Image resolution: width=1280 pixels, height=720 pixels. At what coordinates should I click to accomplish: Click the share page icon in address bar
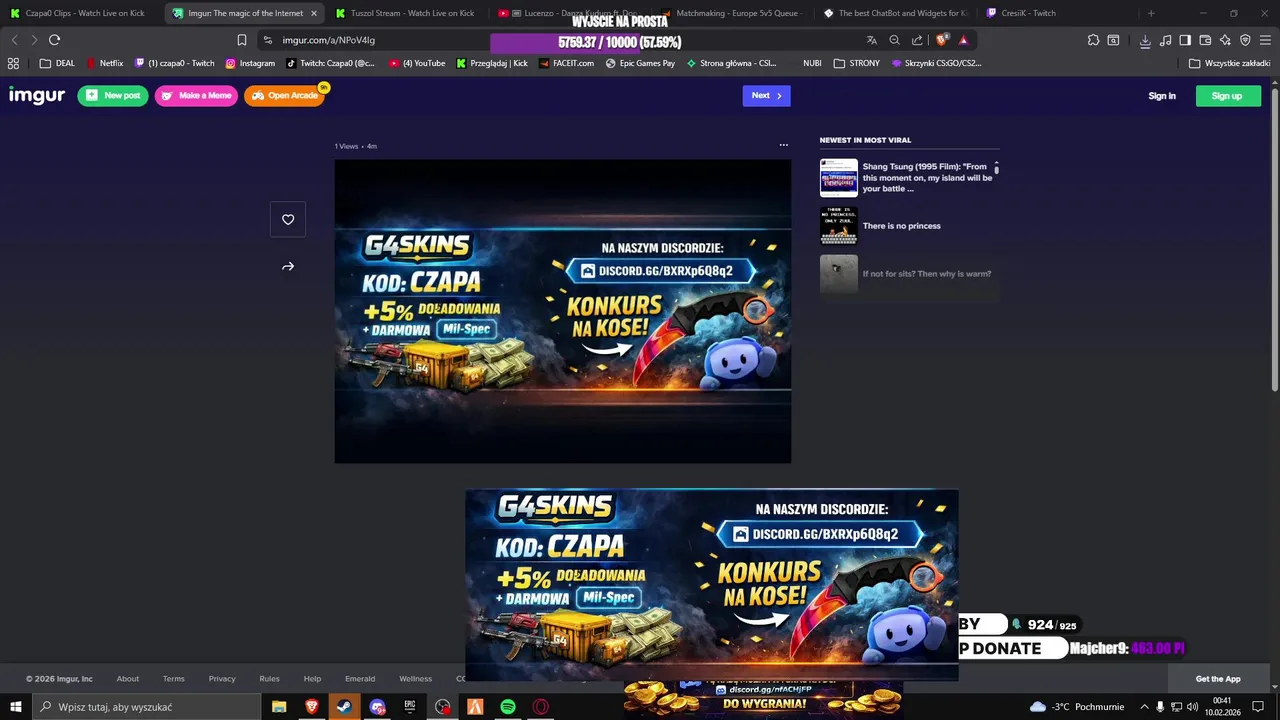pos(917,40)
